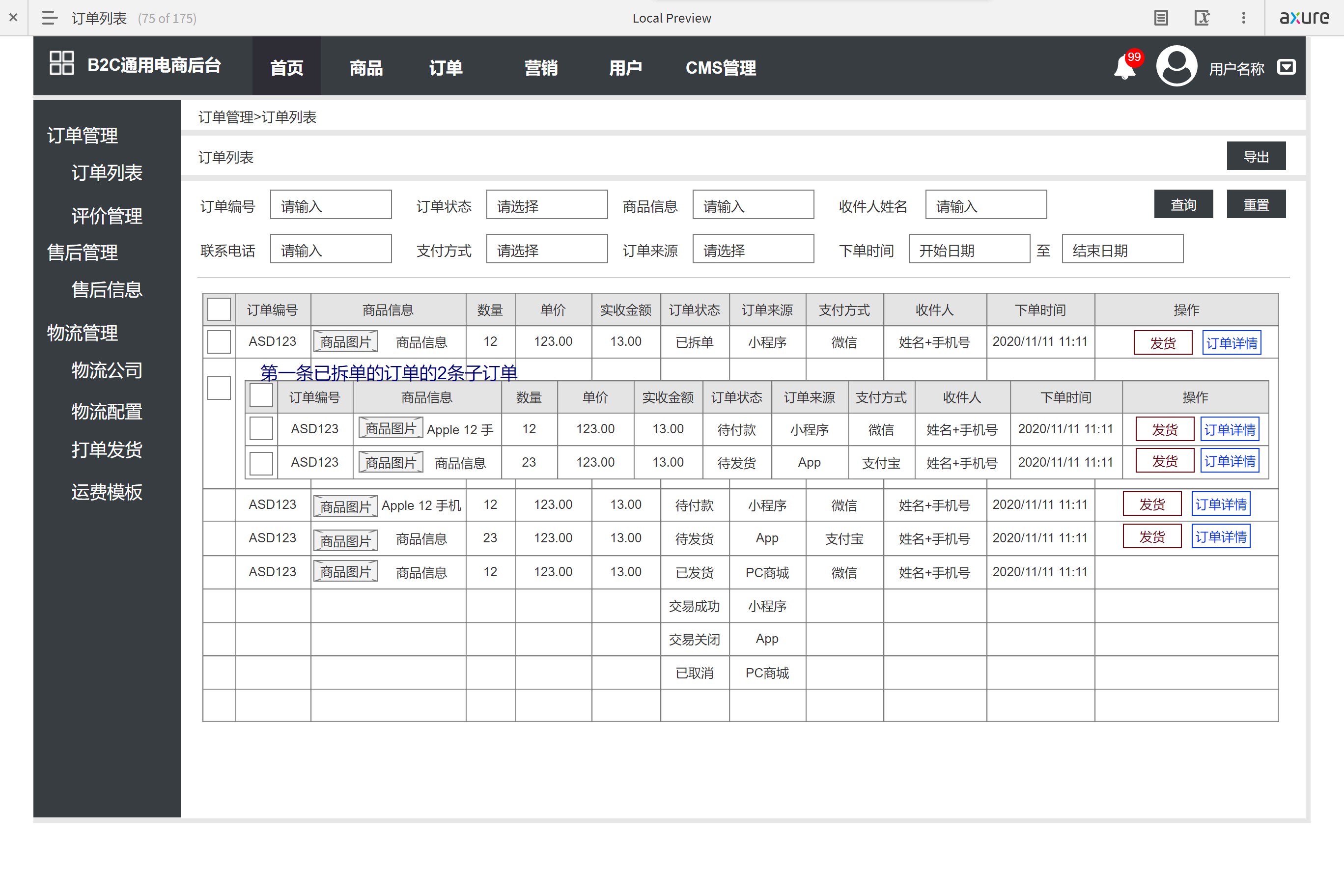Image resolution: width=1344 pixels, height=896 pixels.
Task: Open the more options vertical dots
Action: click(x=1243, y=18)
